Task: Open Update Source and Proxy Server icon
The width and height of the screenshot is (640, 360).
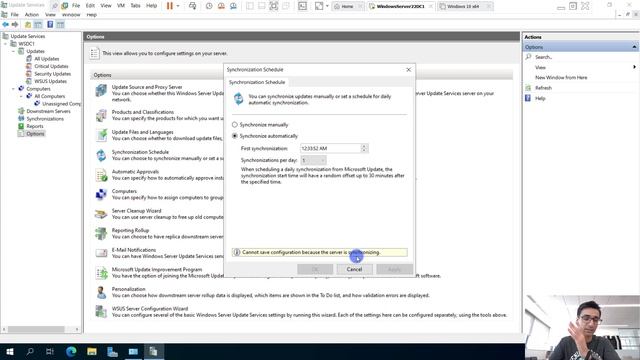Action: click(101, 91)
